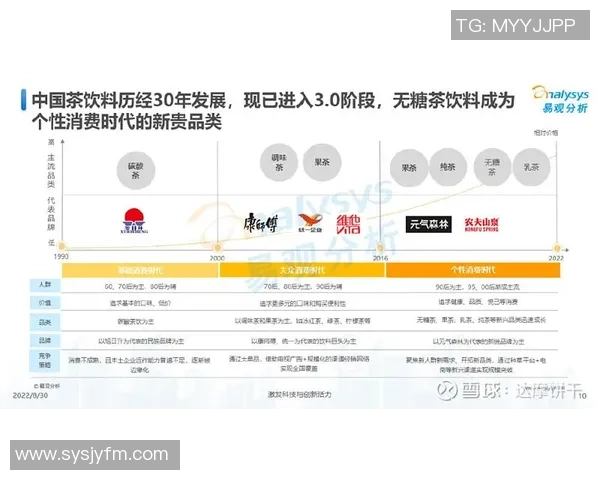Click the cell '70后、80后为主，90后为辅'
The height and width of the screenshot is (480, 600).
coord(303,287)
